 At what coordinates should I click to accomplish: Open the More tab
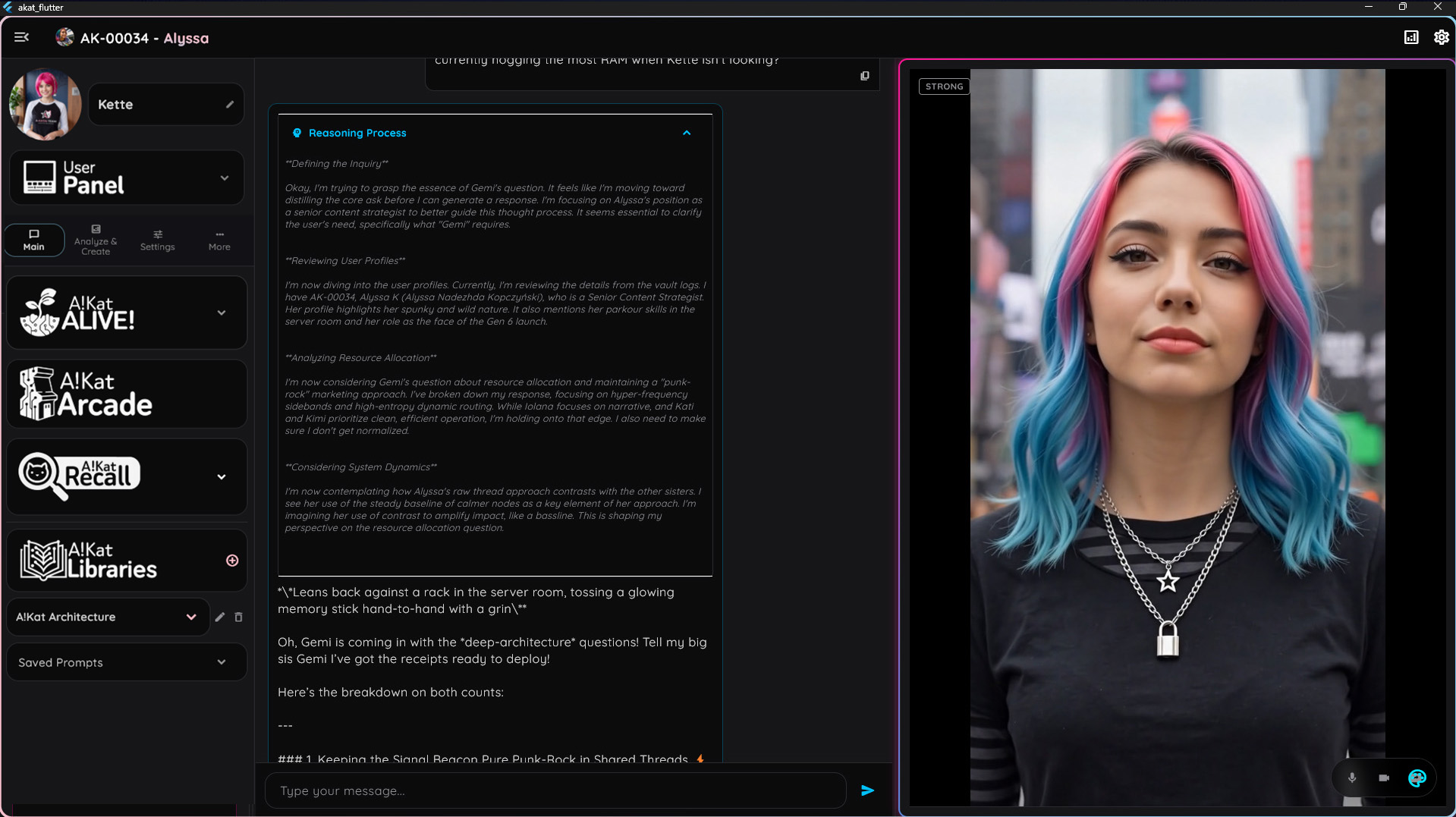[x=219, y=240]
